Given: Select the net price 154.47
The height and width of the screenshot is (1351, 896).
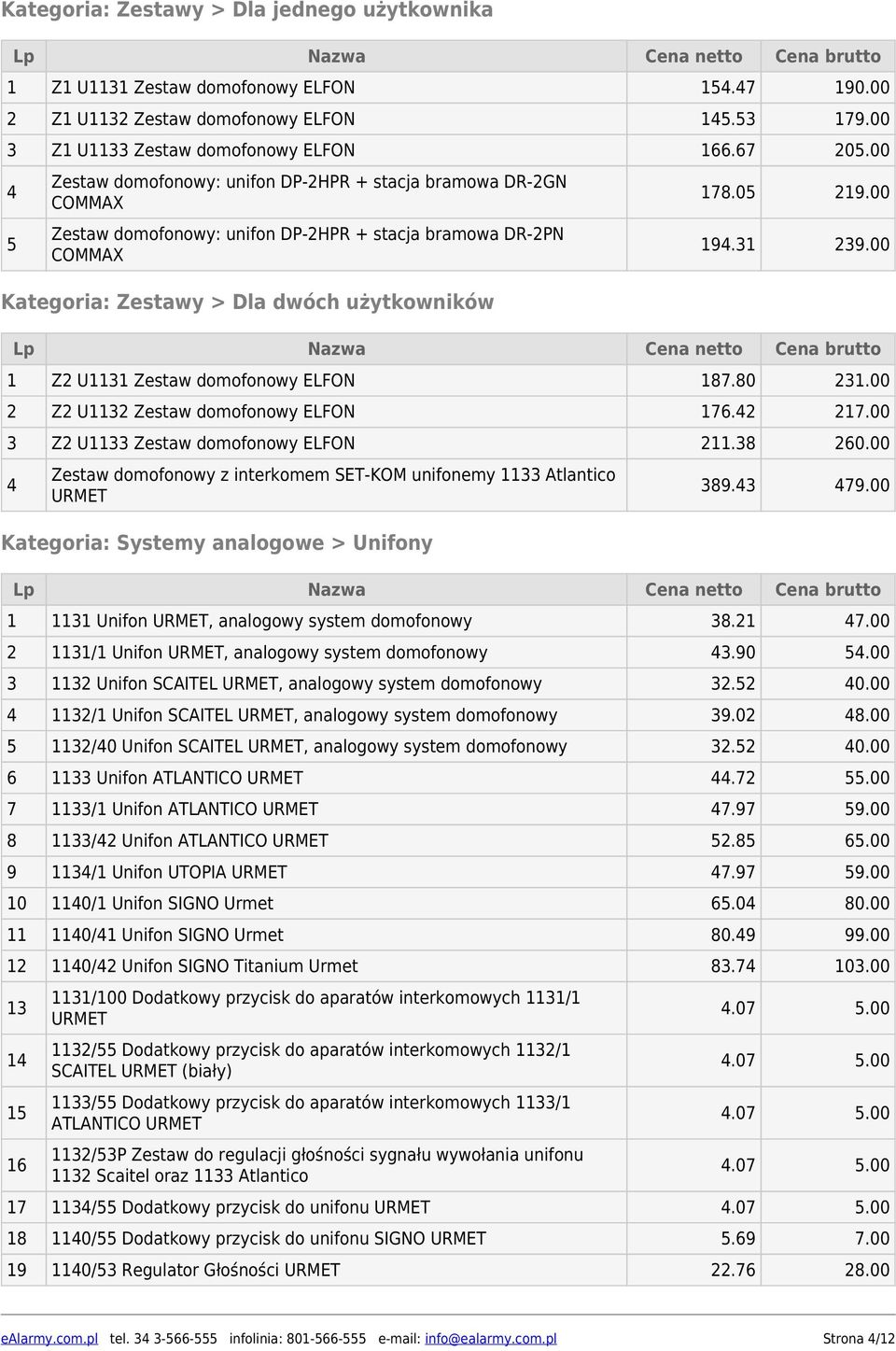Looking at the screenshot, I should pyautogui.click(x=728, y=88).
